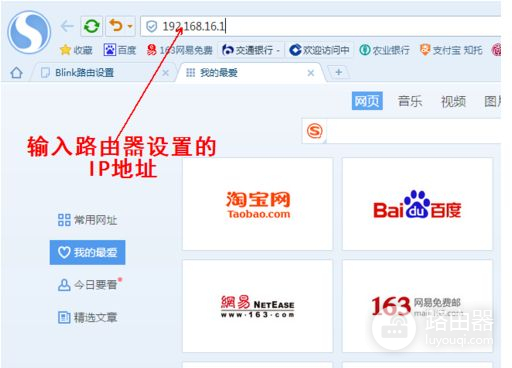Select 精选文章 in the sidebar
The image size is (512, 368).
click(x=87, y=317)
